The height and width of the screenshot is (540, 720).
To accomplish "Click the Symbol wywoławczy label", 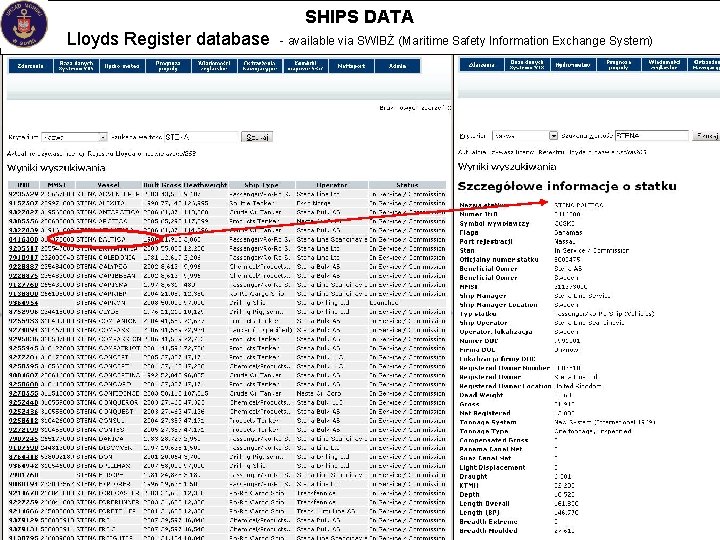I will 494,224.
